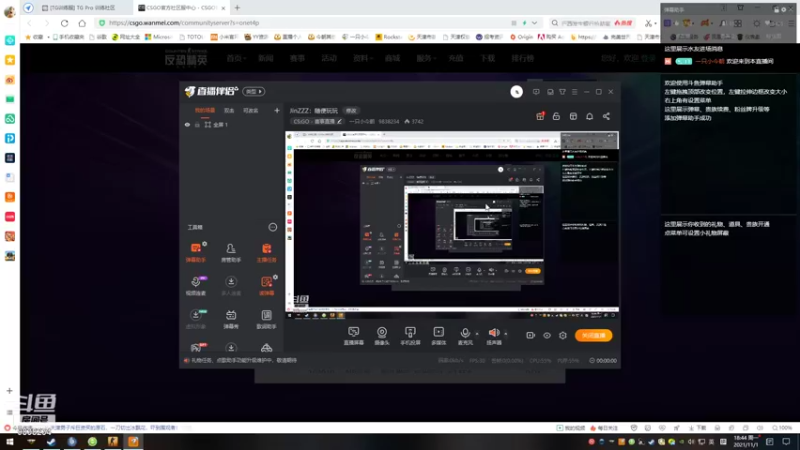Screen dimensions: 800x450
Task: Open 新闻 in CSGO site navigation
Action: click(266, 58)
